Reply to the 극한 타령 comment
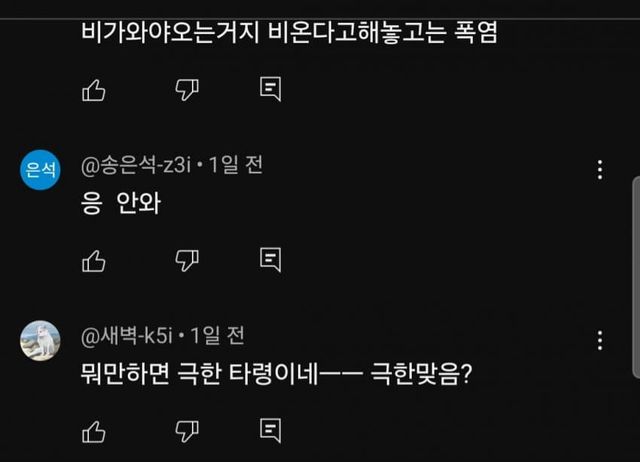 pyautogui.click(x=270, y=431)
